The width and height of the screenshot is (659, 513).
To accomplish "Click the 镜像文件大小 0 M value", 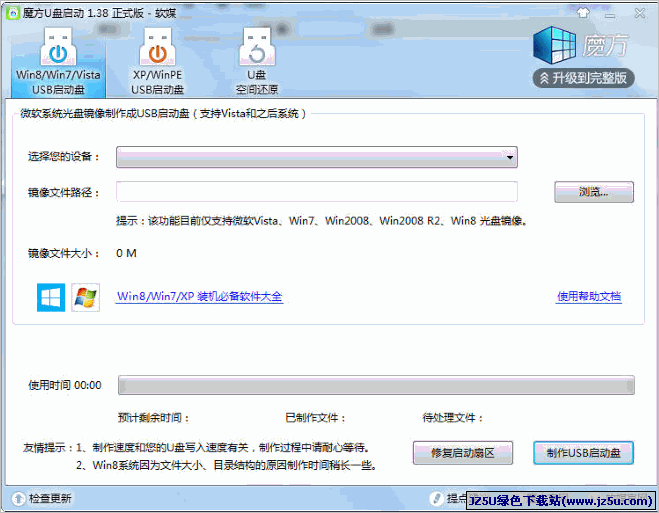I will pyautogui.click(x=126, y=253).
